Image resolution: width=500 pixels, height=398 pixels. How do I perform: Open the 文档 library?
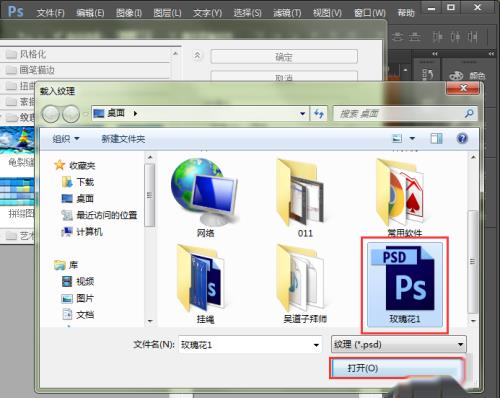(x=78, y=315)
